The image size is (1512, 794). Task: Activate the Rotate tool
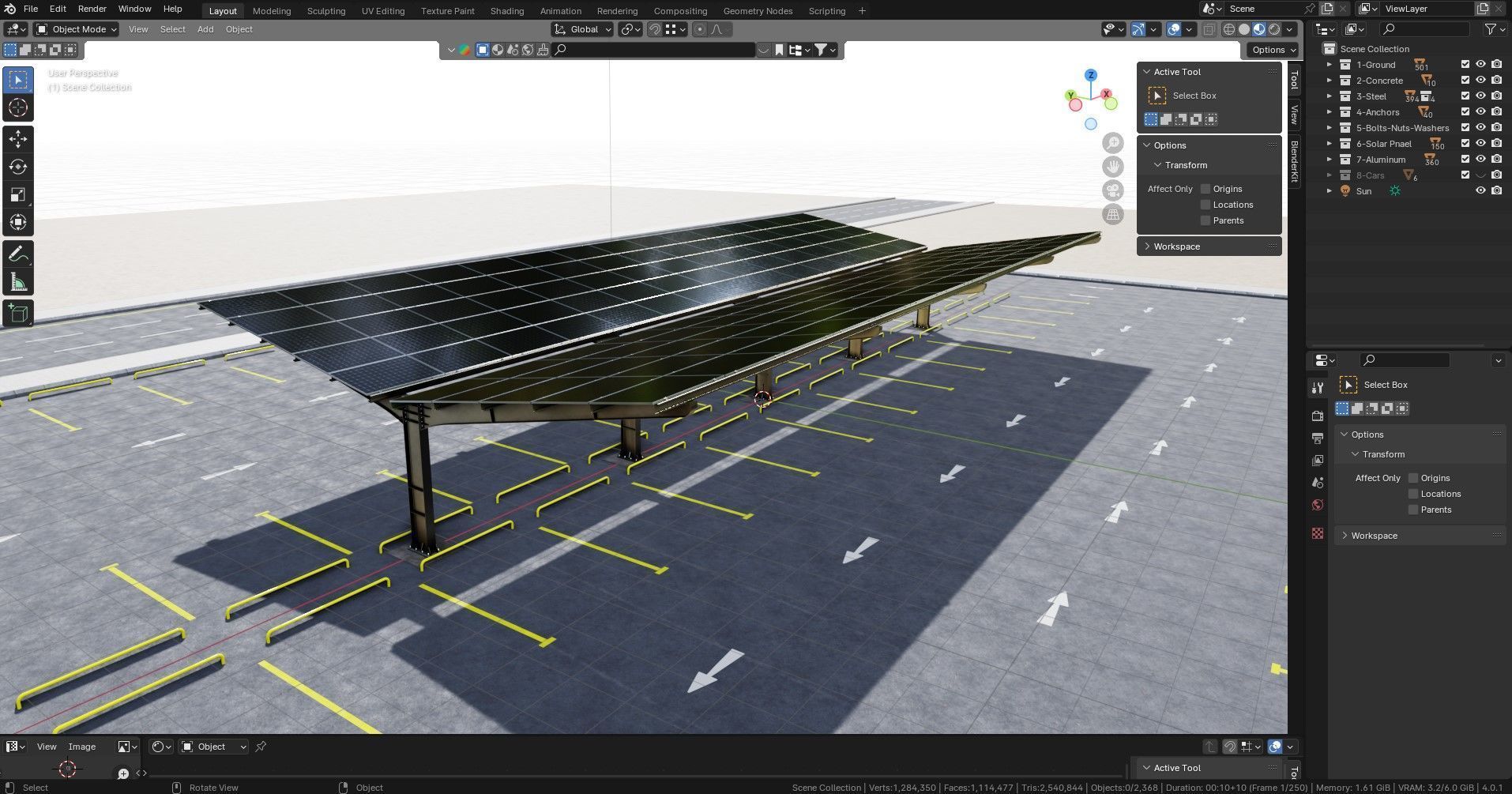click(x=18, y=167)
